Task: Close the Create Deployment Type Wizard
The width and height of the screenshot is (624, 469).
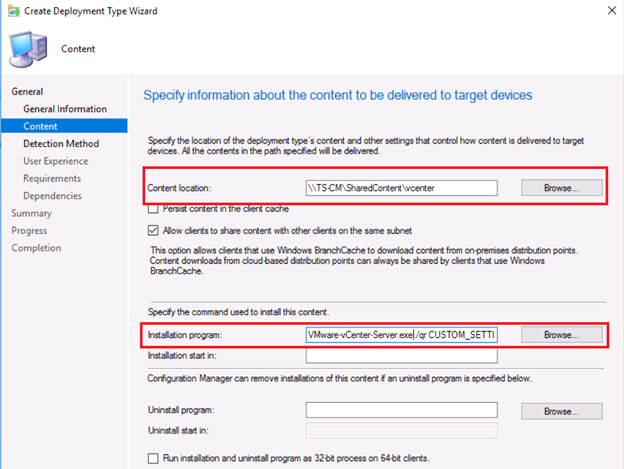Action: 612,10
